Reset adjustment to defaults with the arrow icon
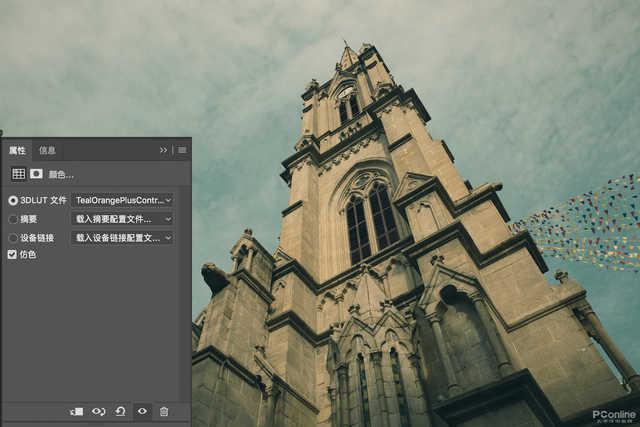The width and height of the screenshot is (640, 427). (x=120, y=411)
